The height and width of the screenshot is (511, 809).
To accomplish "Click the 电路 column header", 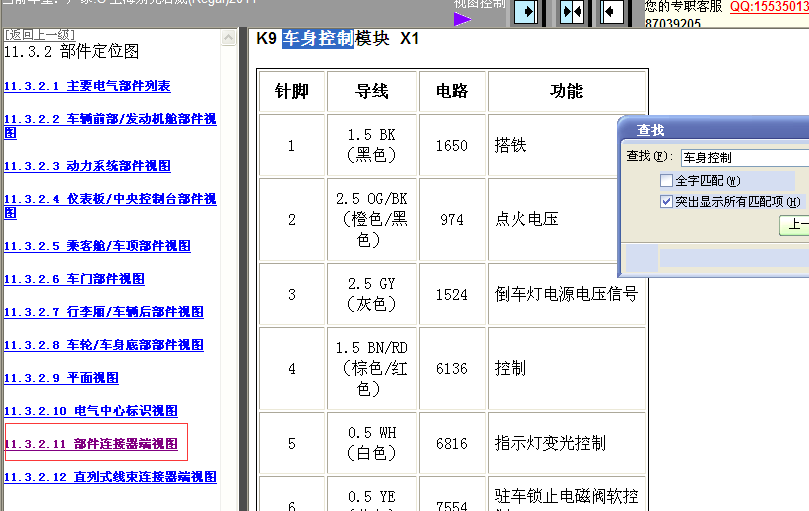I will click(452, 91).
